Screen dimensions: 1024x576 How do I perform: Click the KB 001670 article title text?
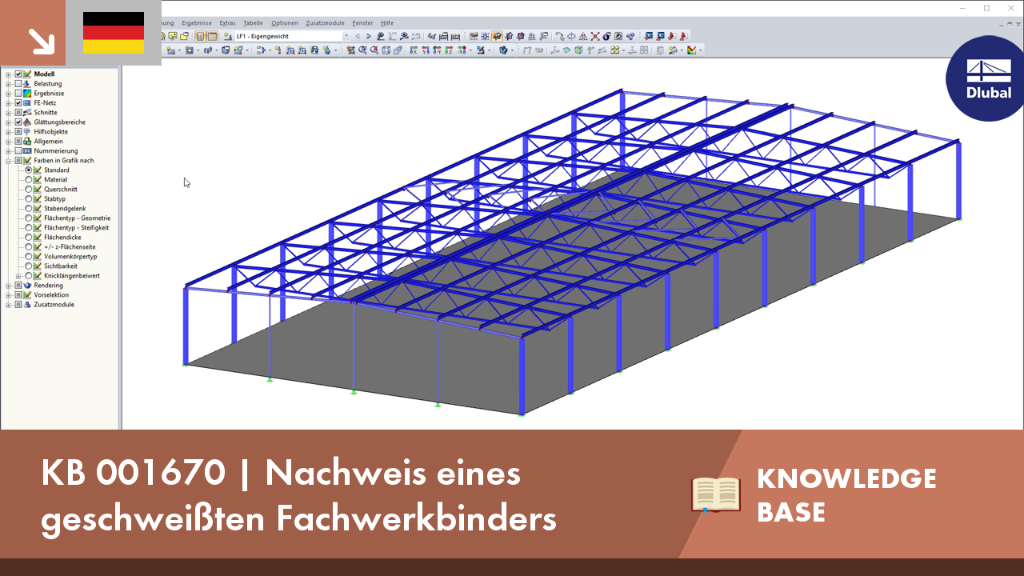tap(298, 495)
